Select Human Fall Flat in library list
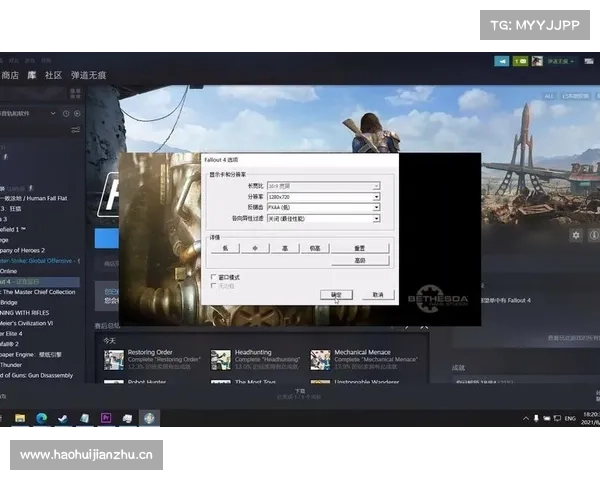Image resolution: width=600 pixels, height=480 pixels. tap(34, 198)
